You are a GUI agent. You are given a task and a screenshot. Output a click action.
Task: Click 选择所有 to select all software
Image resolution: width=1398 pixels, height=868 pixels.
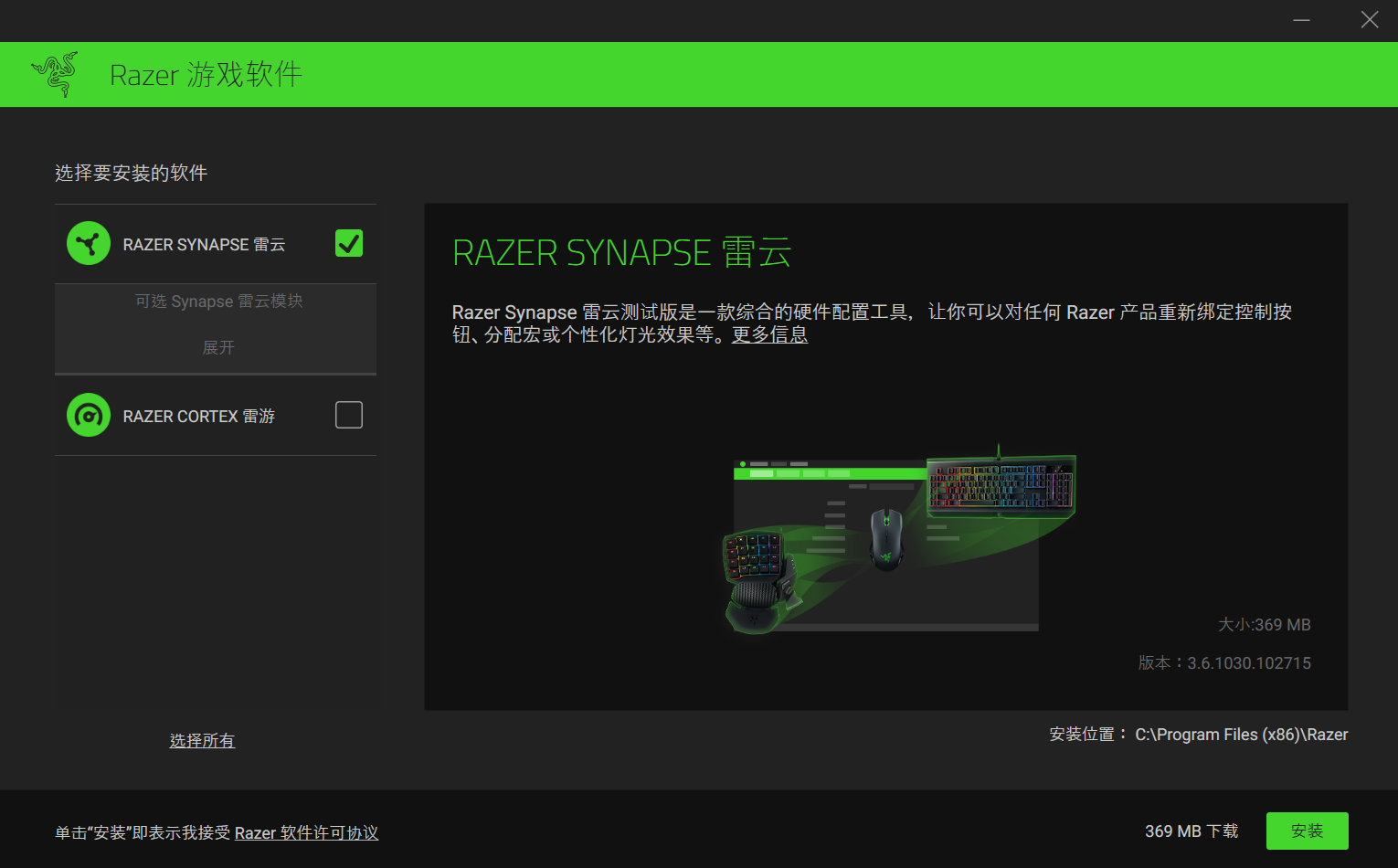click(x=202, y=740)
